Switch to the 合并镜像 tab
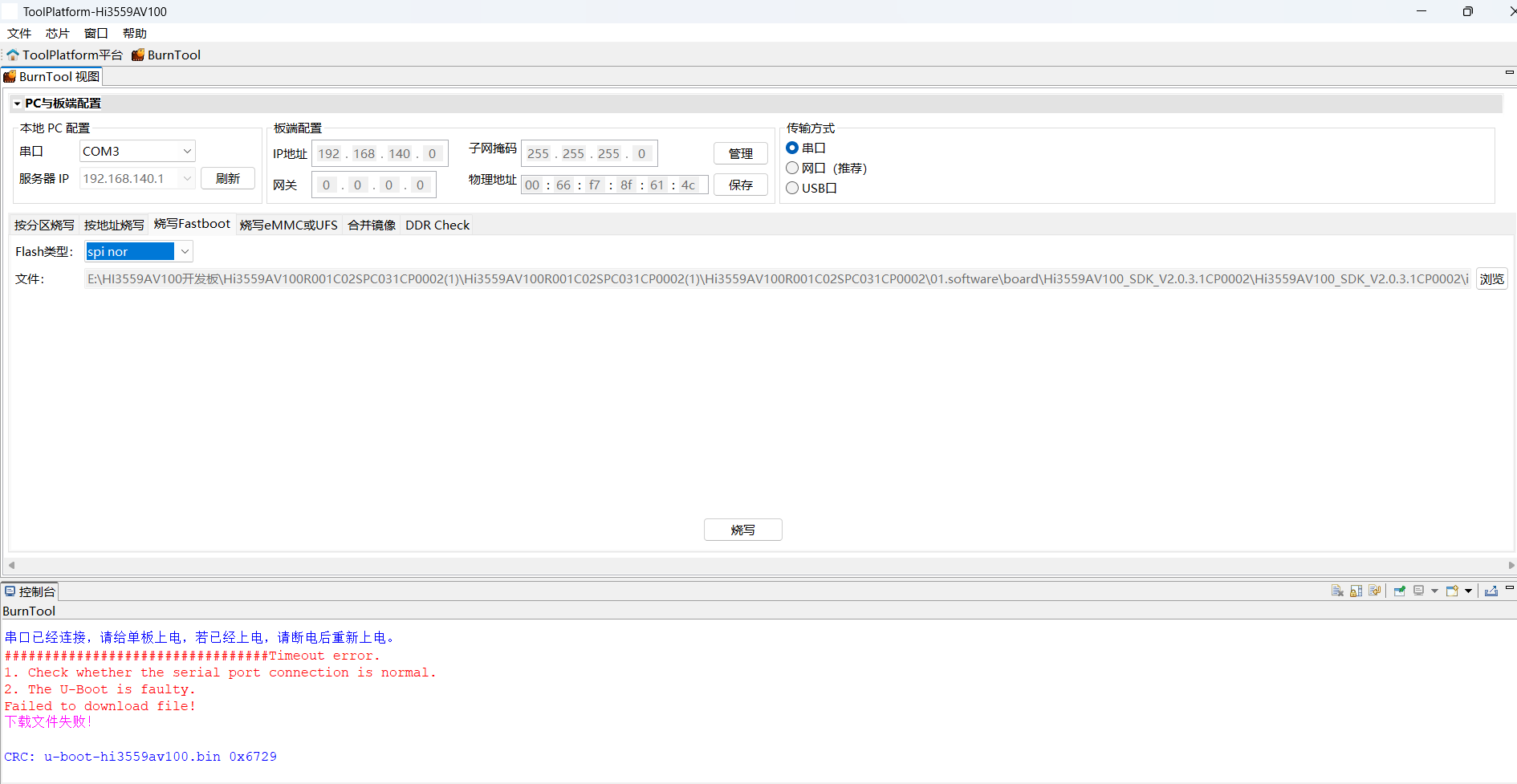1517x784 pixels. pos(372,225)
